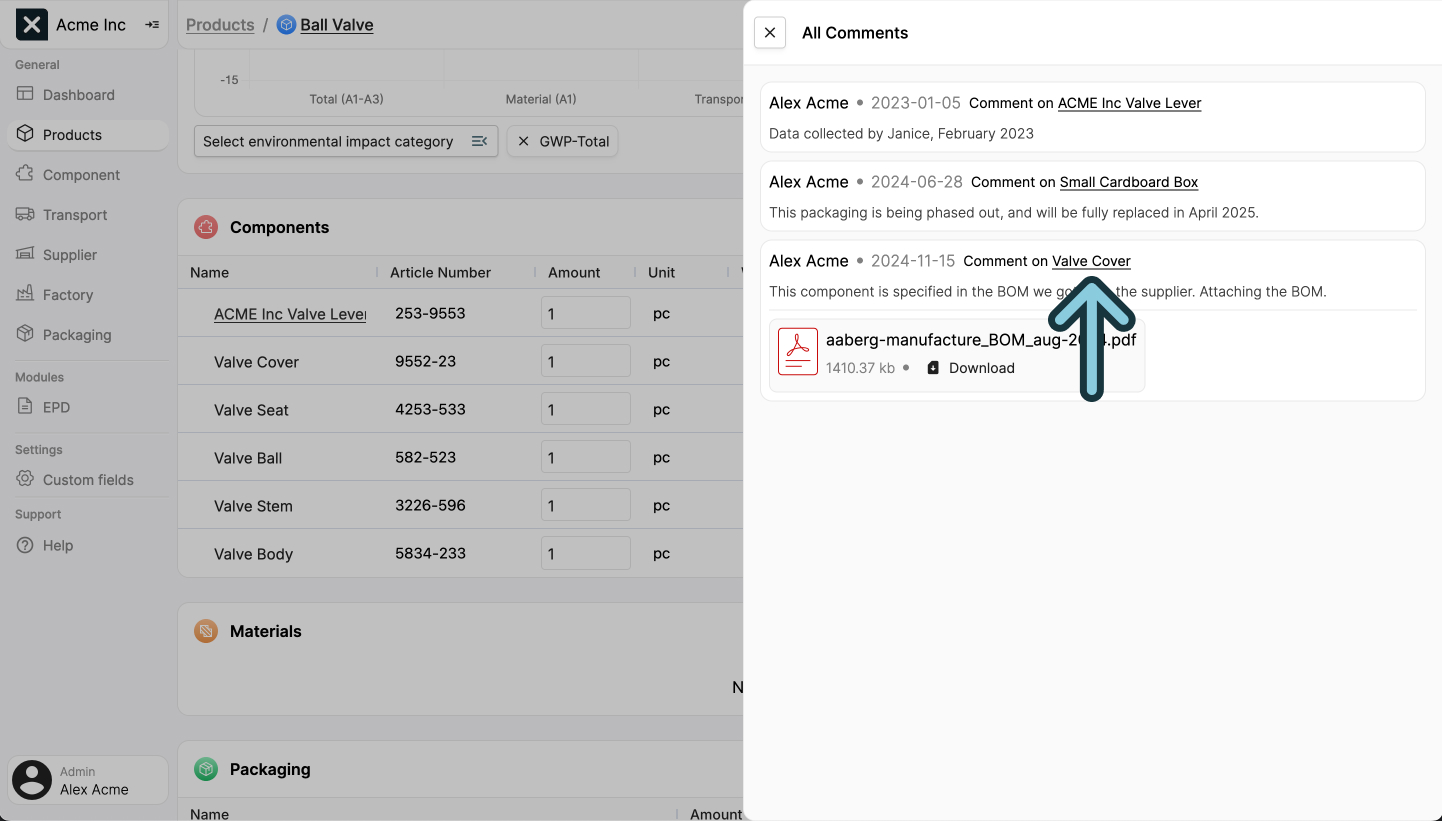Click the Help question mark icon
Screen dimensions: 1442x821
click(x=25, y=546)
